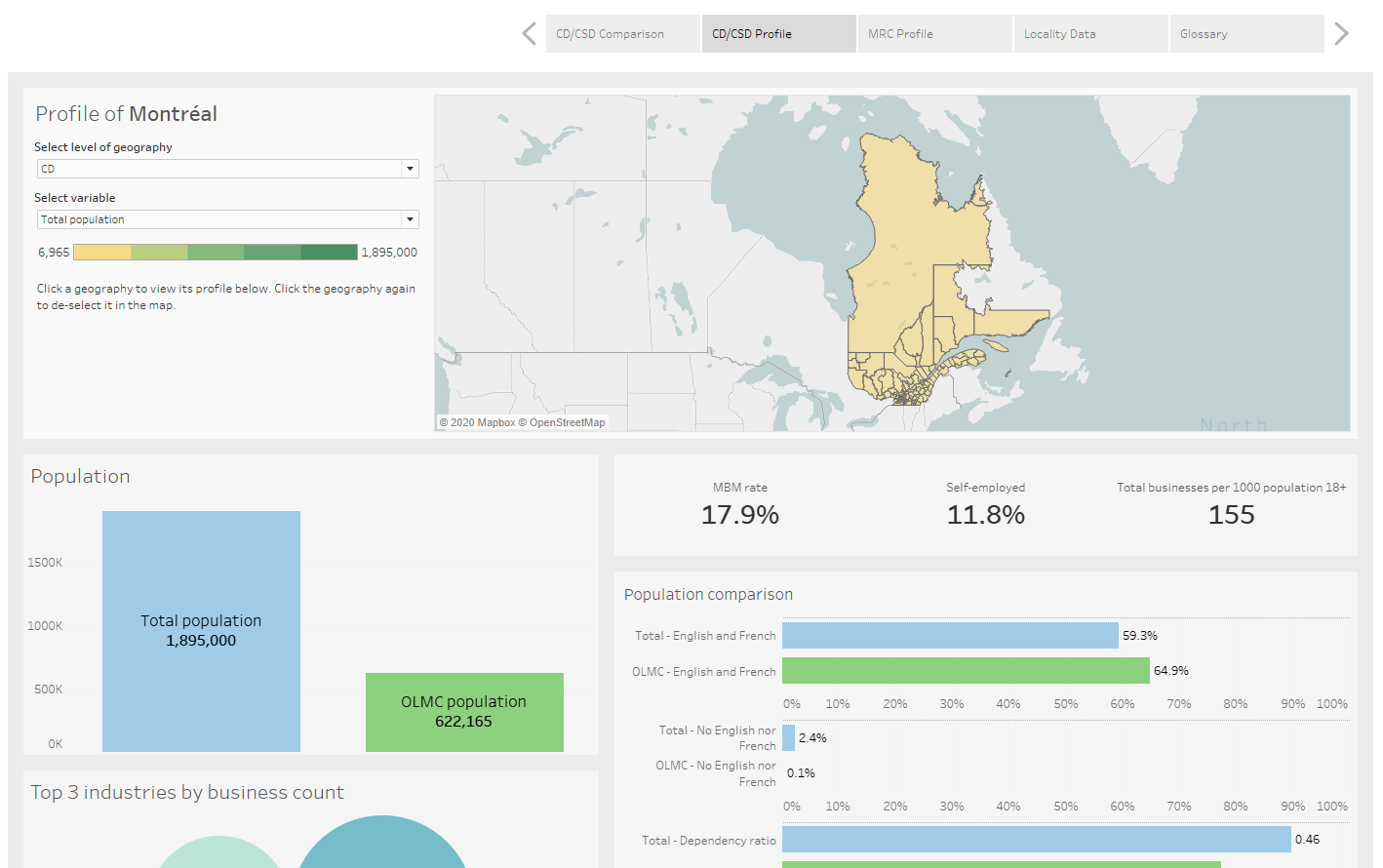Select the green OLMC population bar
1383x868 pixels.
pyautogui.click(x=464, y=712)
